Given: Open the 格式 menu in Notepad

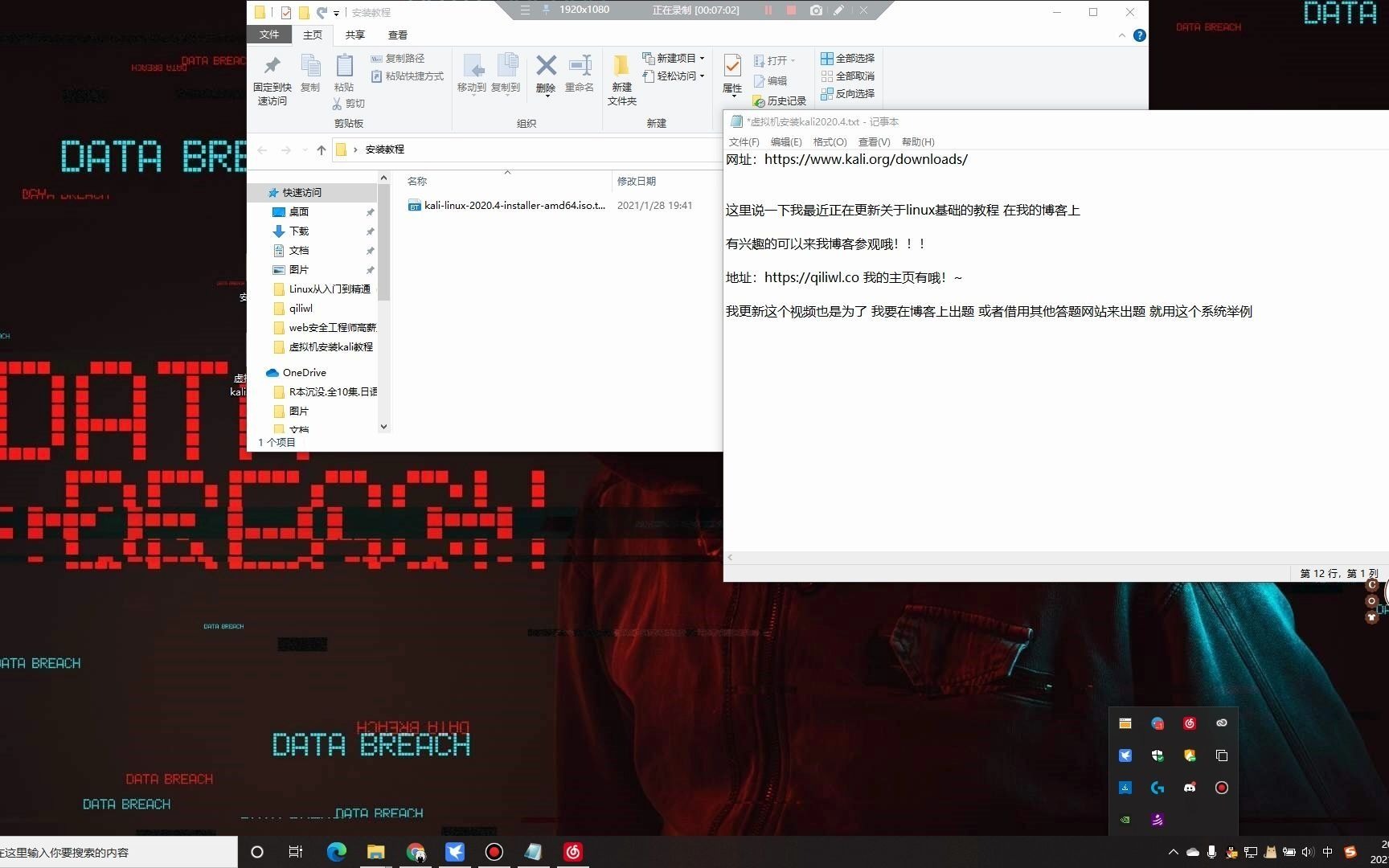Looking at the screenshot, I should click(x=829, y=141).
